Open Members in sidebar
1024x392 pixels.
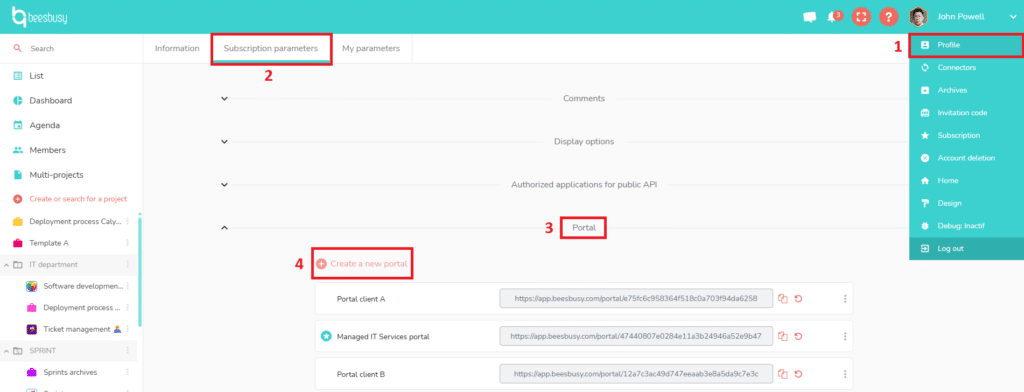coord(47,150)
